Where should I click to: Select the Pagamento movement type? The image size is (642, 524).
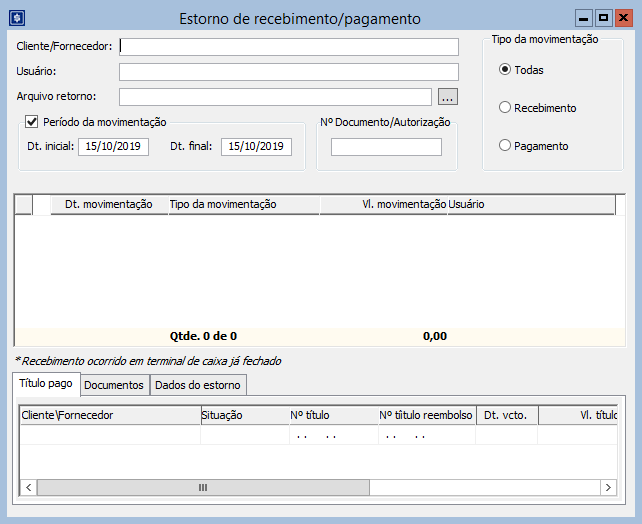[x=505, y=146]
